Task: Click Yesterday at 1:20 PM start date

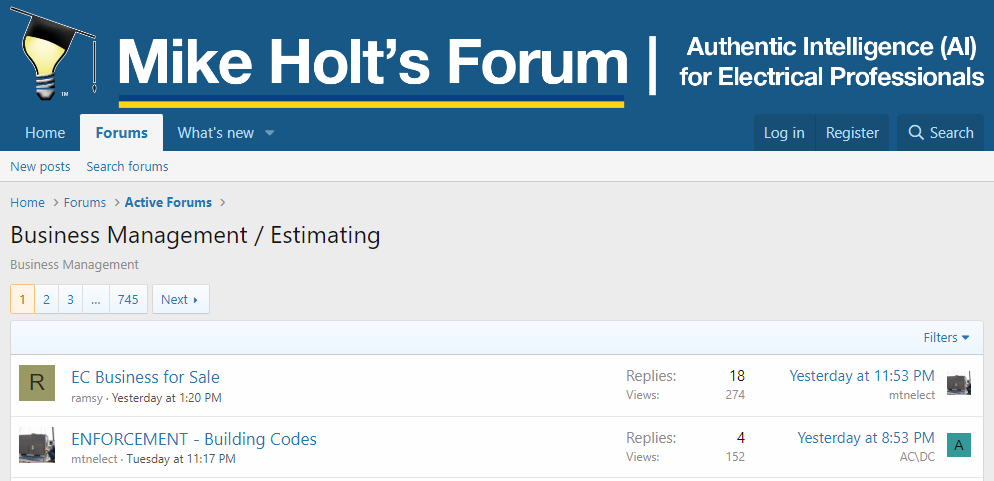Action: click(167, 398)
